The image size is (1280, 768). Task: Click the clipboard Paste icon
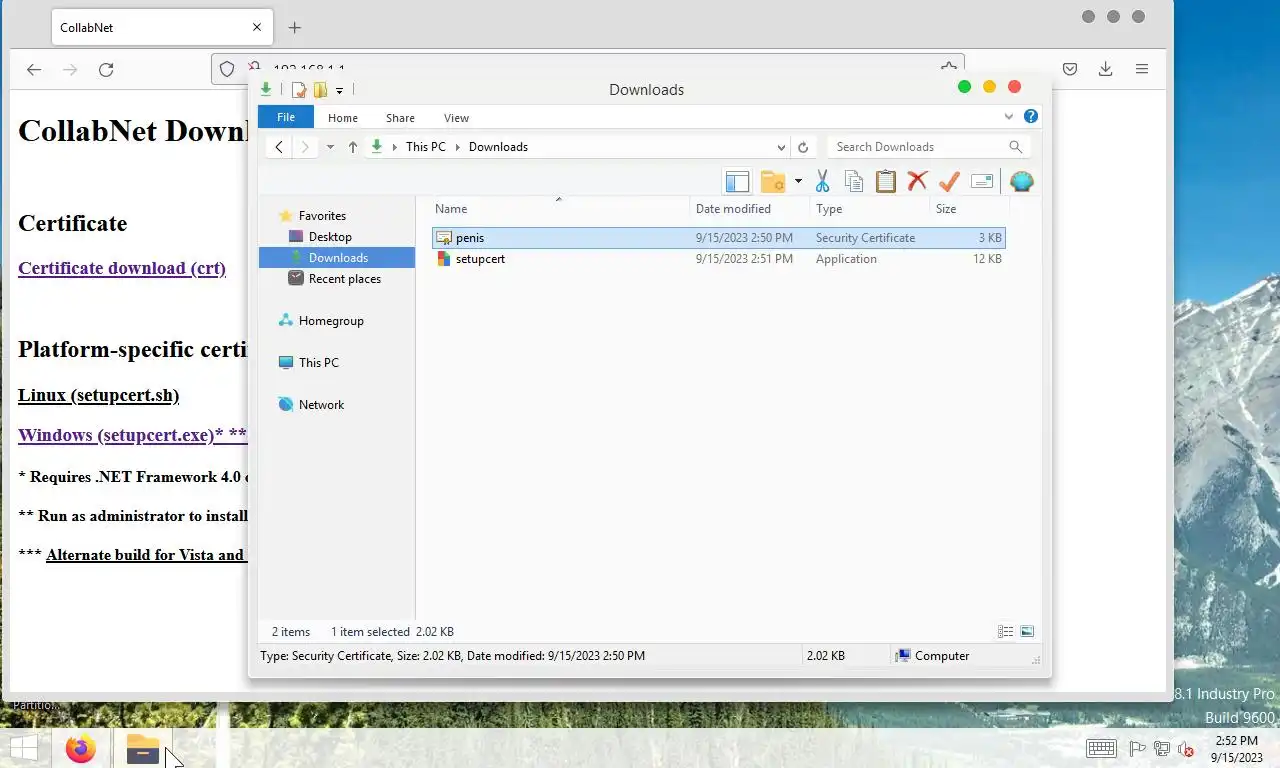pyautogui.click(x=886, y=181)
